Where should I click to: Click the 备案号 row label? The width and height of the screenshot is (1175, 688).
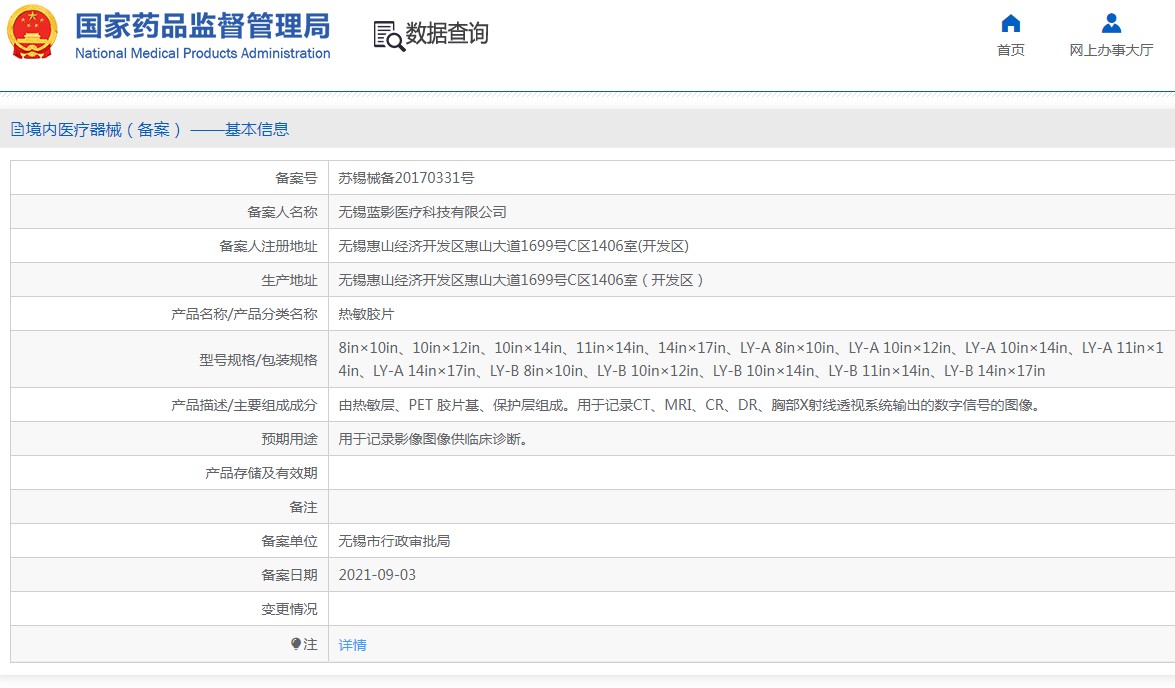tap(296, 178)
